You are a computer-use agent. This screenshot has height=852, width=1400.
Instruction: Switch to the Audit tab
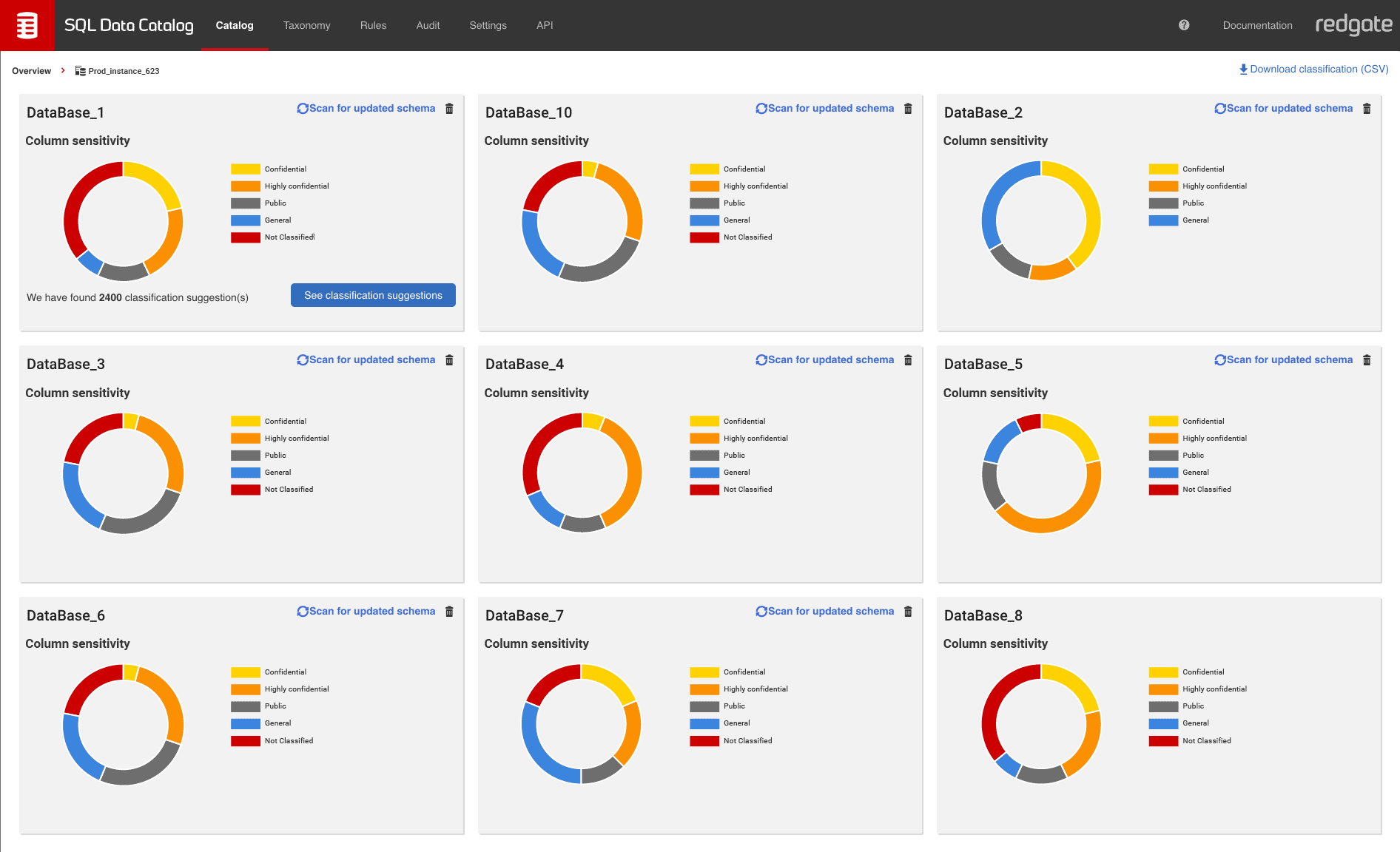tap(428, 24)
